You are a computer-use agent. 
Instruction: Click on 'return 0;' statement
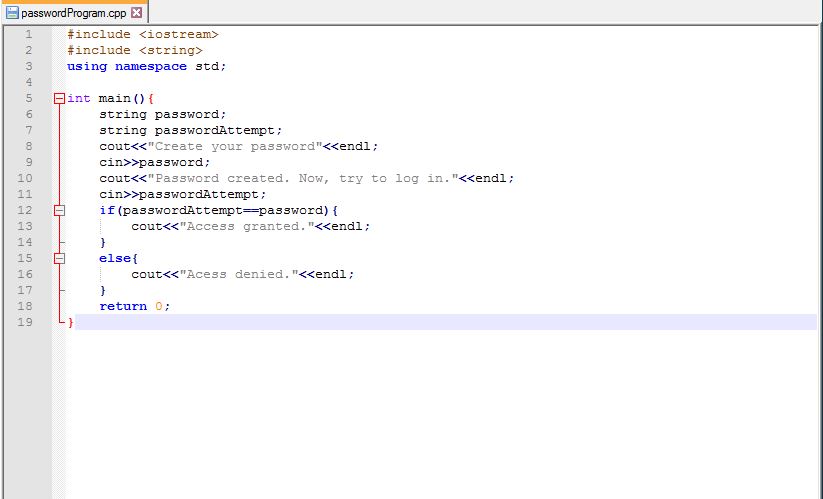tap(135, 306)
